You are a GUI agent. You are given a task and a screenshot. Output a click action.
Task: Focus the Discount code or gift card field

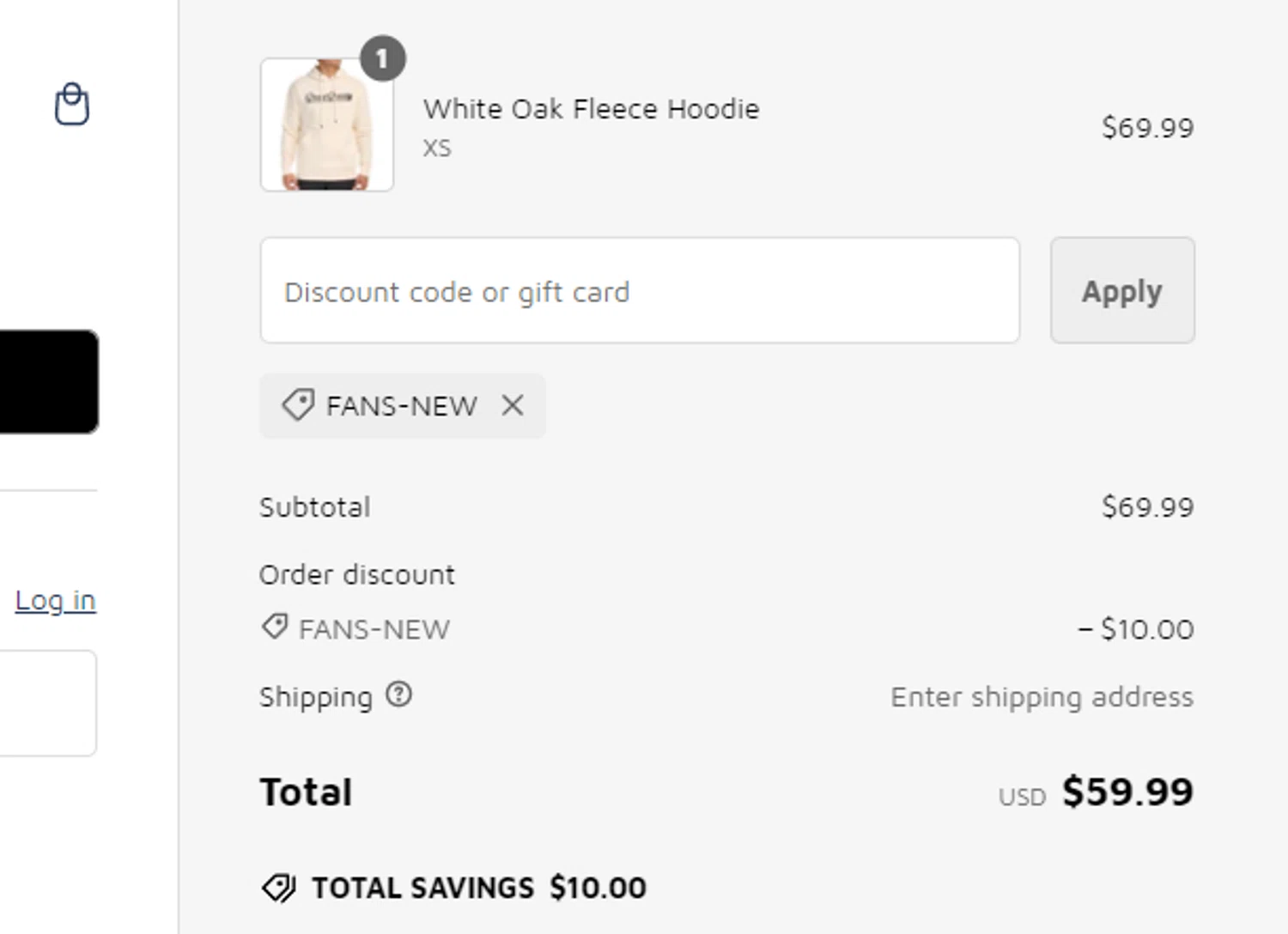[x=640, y=291]
